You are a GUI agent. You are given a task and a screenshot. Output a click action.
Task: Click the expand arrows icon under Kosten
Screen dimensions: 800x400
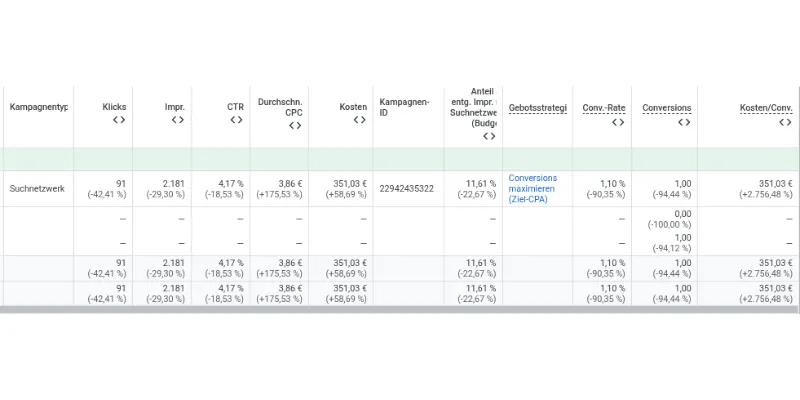(360, 120)
